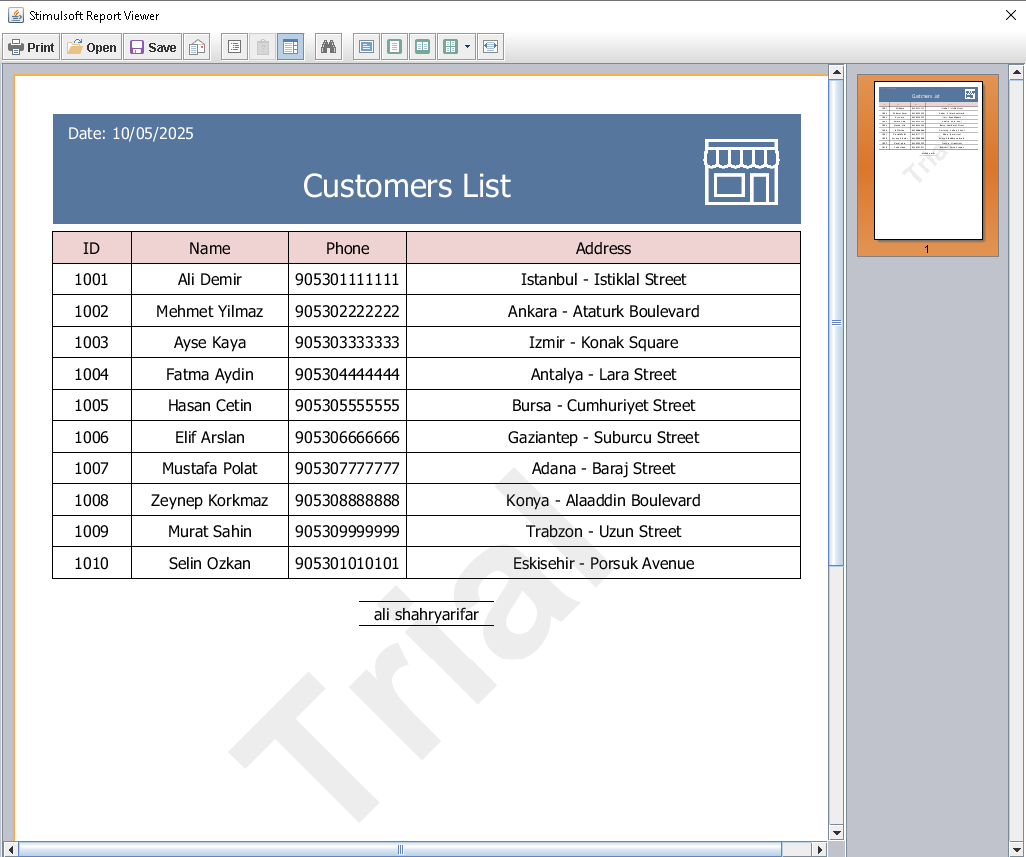The width and height of the screenshot is (1026, 857).
Task: Click horizontal scrollbar left arrow
Action: click(10, 849)
